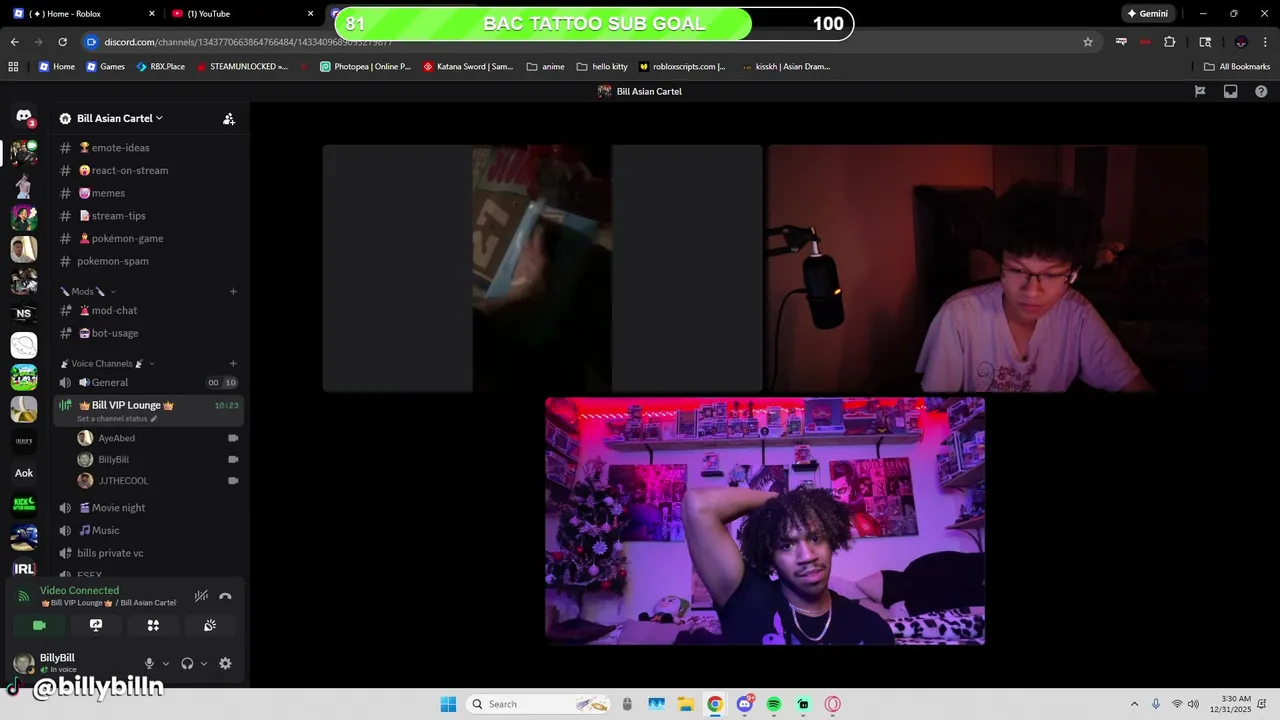The height and width of the screenshot is (720, 1280).
Task: Open the bot-usage channel
Action: 150,333
